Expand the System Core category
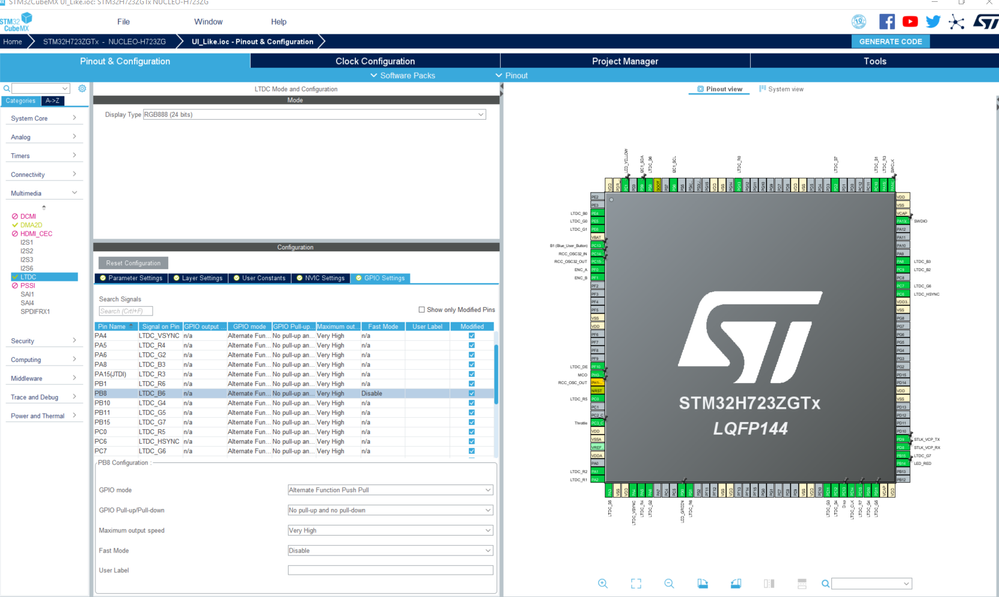The height and width of the screenshot is (597, 999). point(43,119)
